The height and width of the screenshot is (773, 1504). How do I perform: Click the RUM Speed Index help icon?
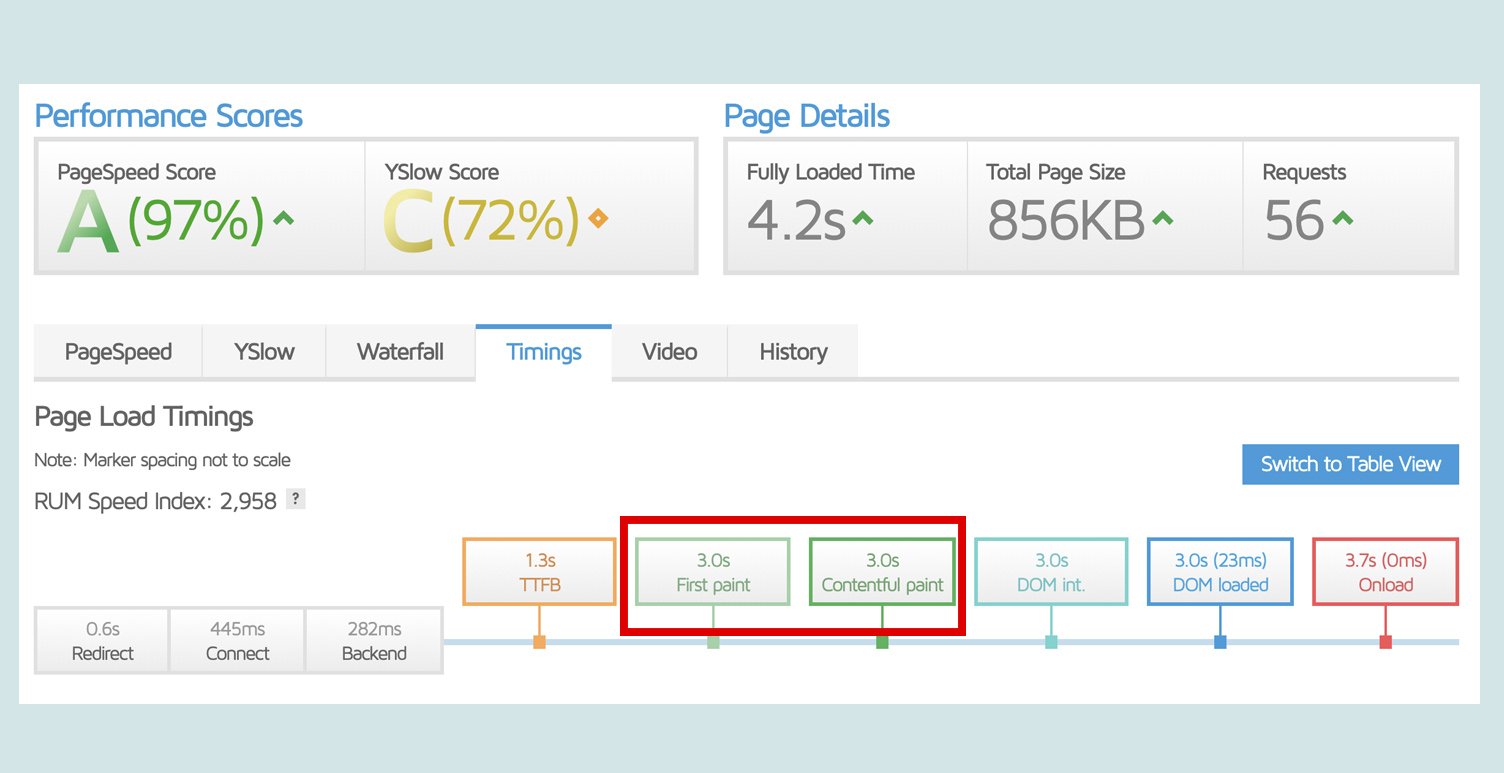(x=295, y=499)
